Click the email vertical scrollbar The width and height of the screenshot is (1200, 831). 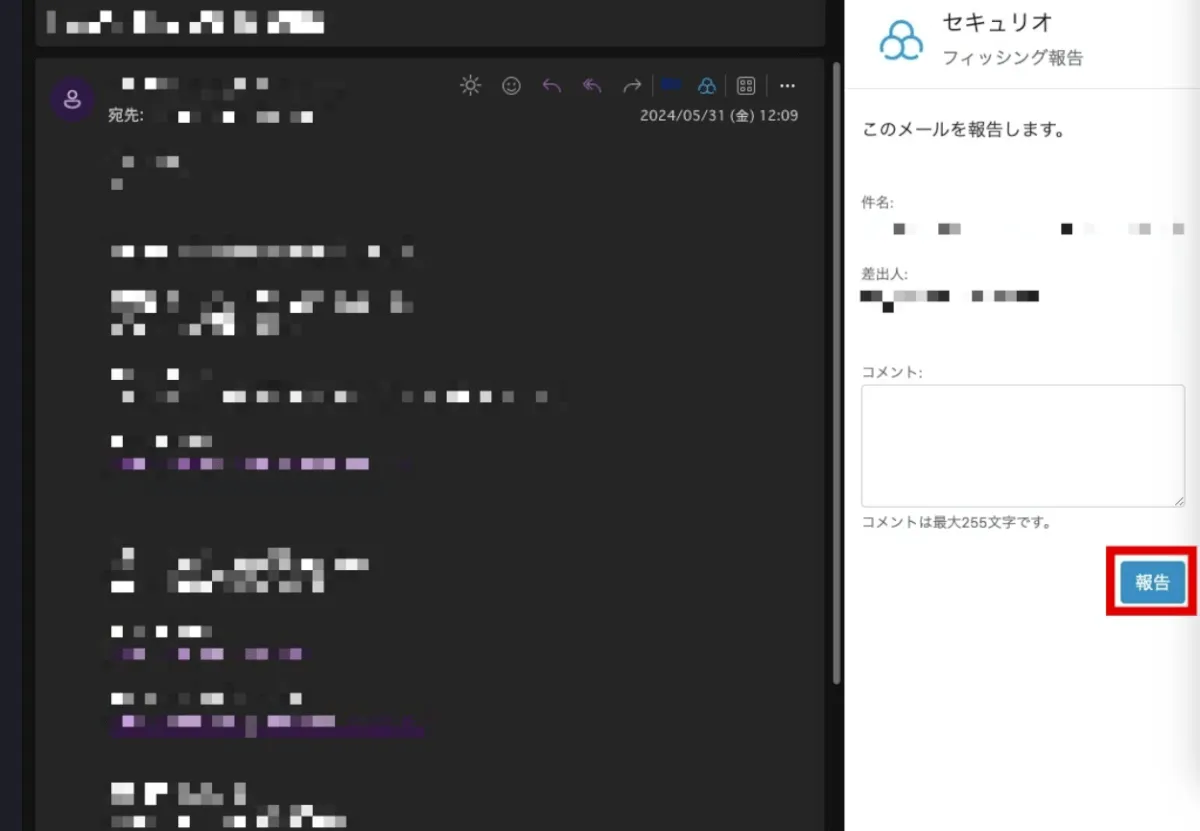click(835, 372)
